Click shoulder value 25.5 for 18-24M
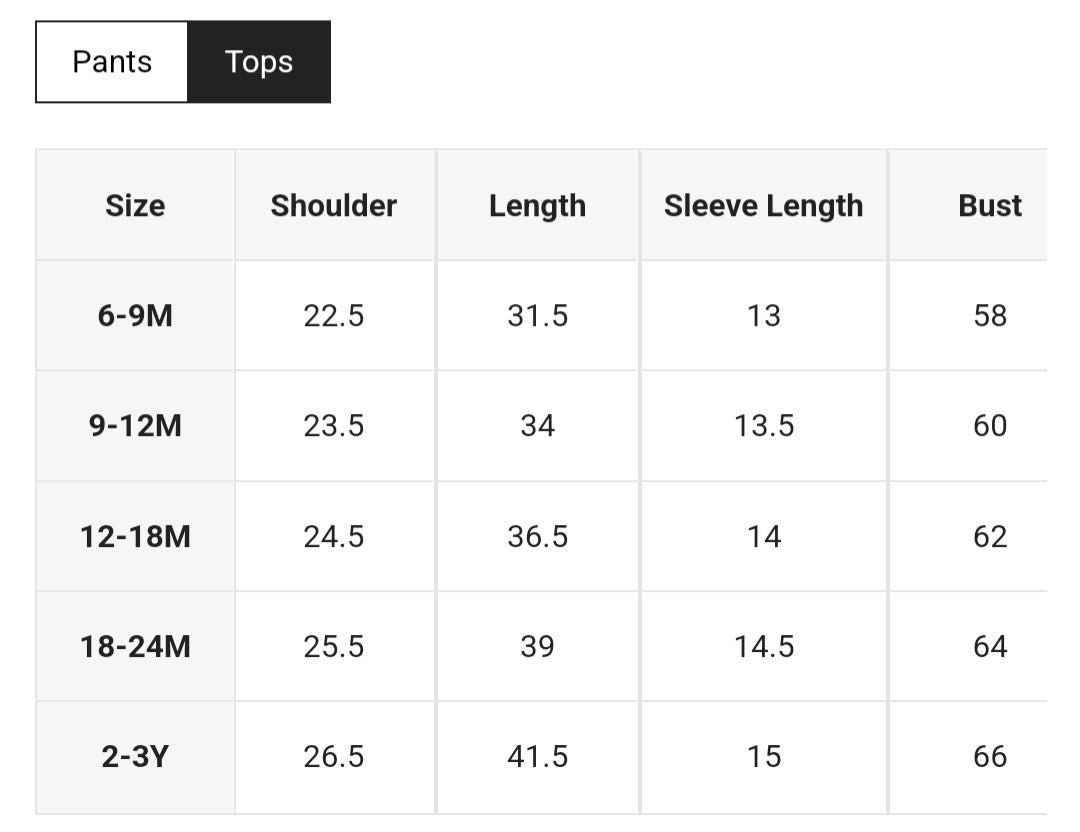Image resolution: width=1080 pixels, height=832 pixels. [x=334, y=646]
